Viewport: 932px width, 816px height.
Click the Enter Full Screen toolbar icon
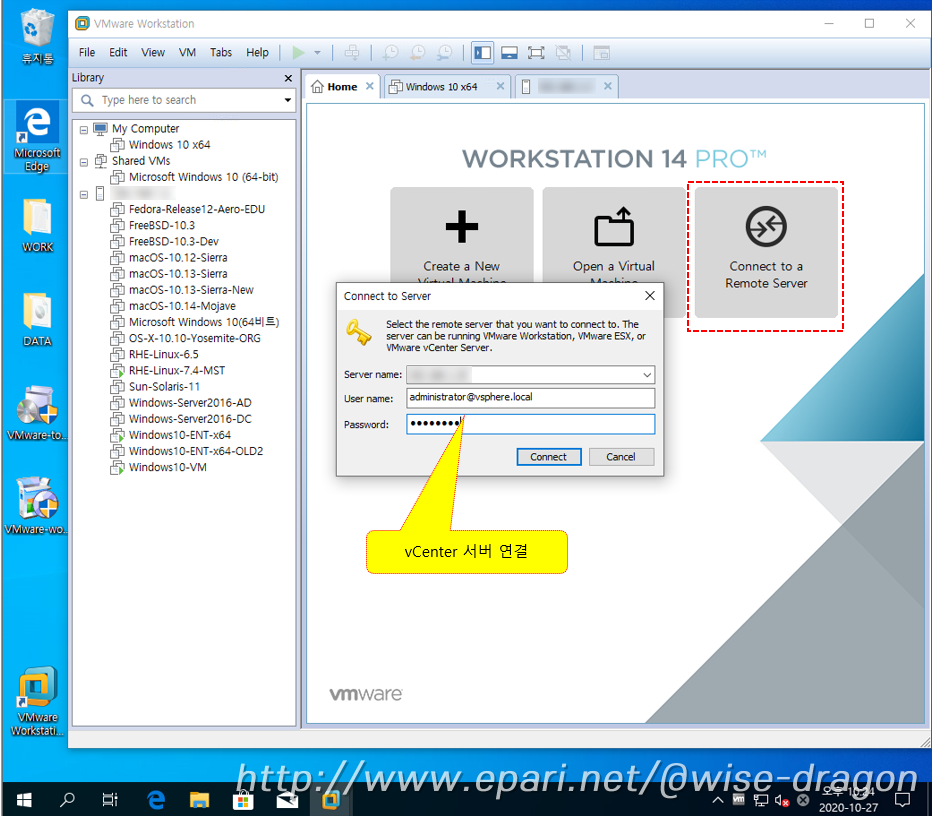click(536, 53)
